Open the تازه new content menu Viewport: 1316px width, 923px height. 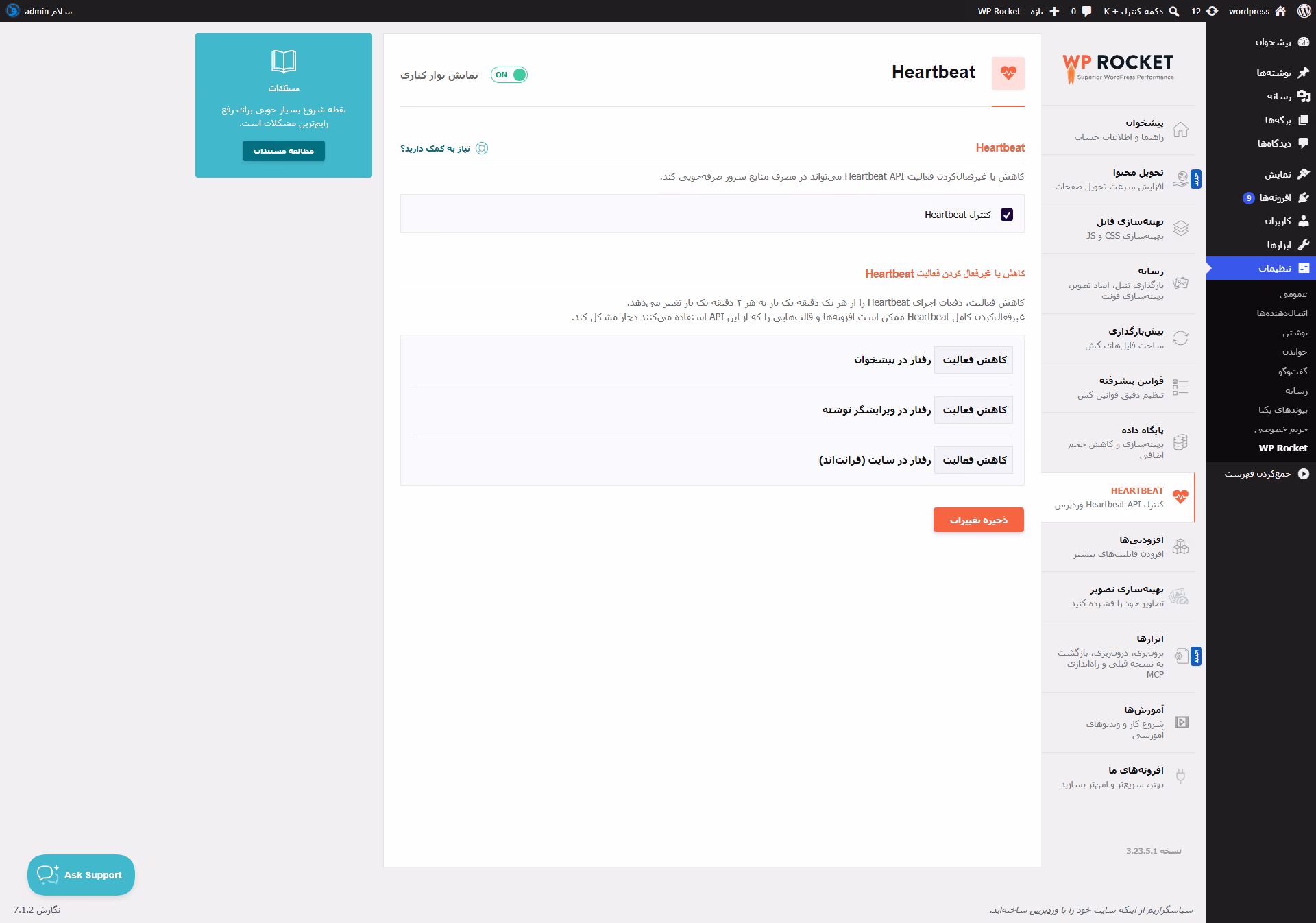1045,11
